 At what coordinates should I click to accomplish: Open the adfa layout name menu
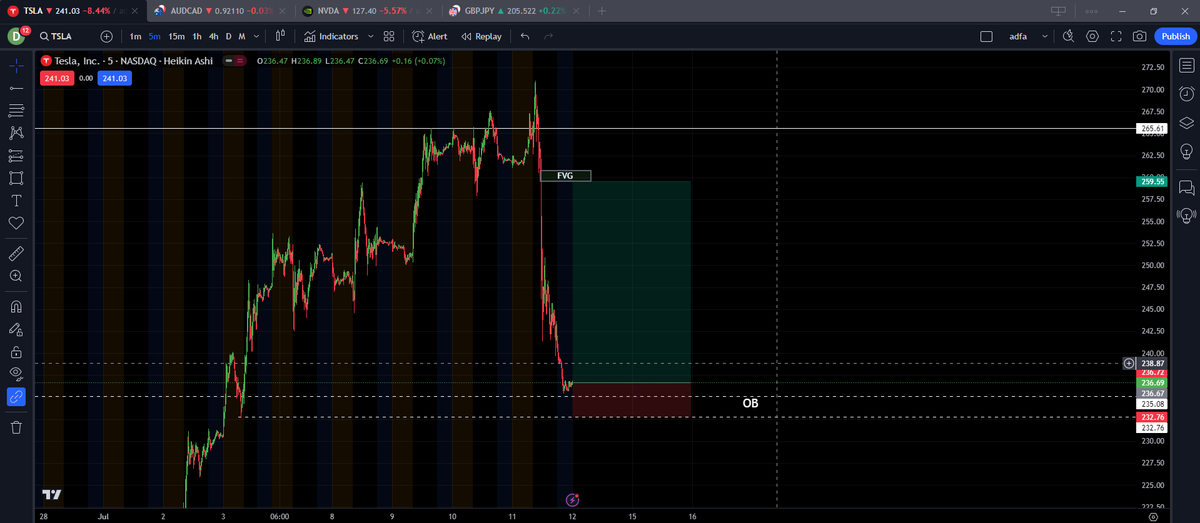pos(1017,36)
